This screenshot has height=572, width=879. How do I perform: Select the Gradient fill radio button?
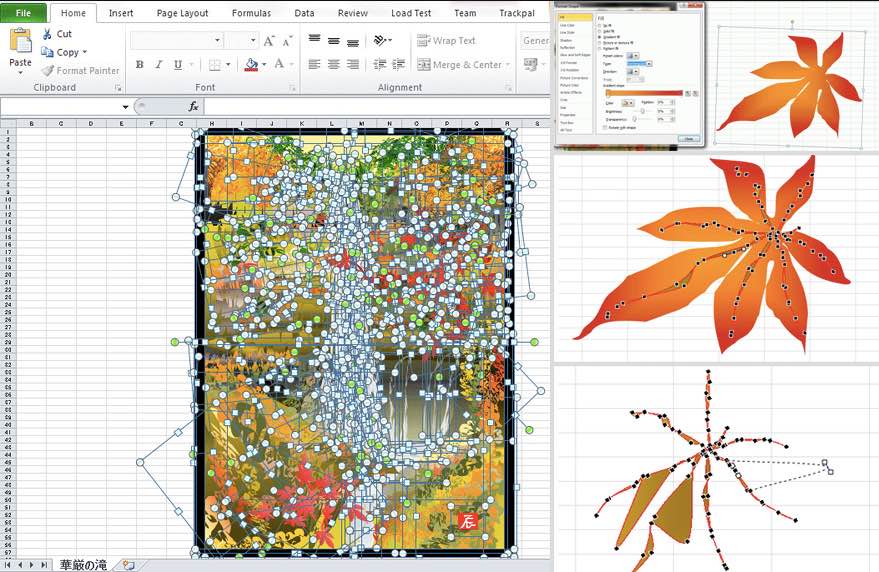click(599, 38)
